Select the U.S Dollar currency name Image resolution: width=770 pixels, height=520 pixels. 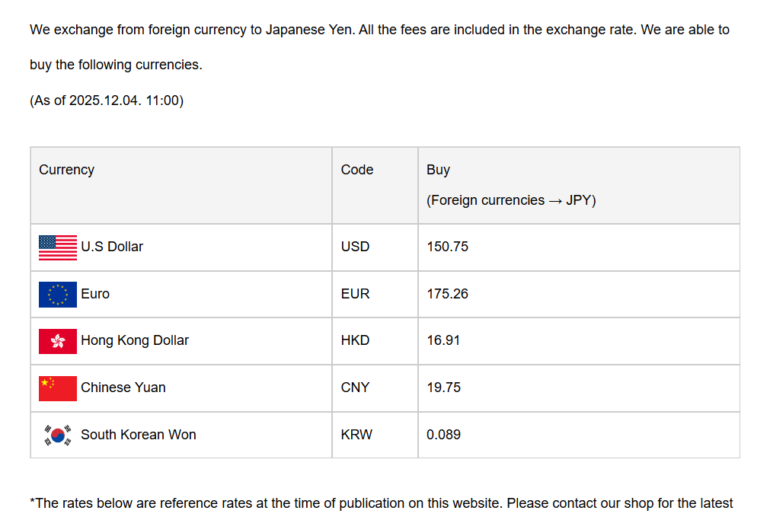tap(112, 246)
